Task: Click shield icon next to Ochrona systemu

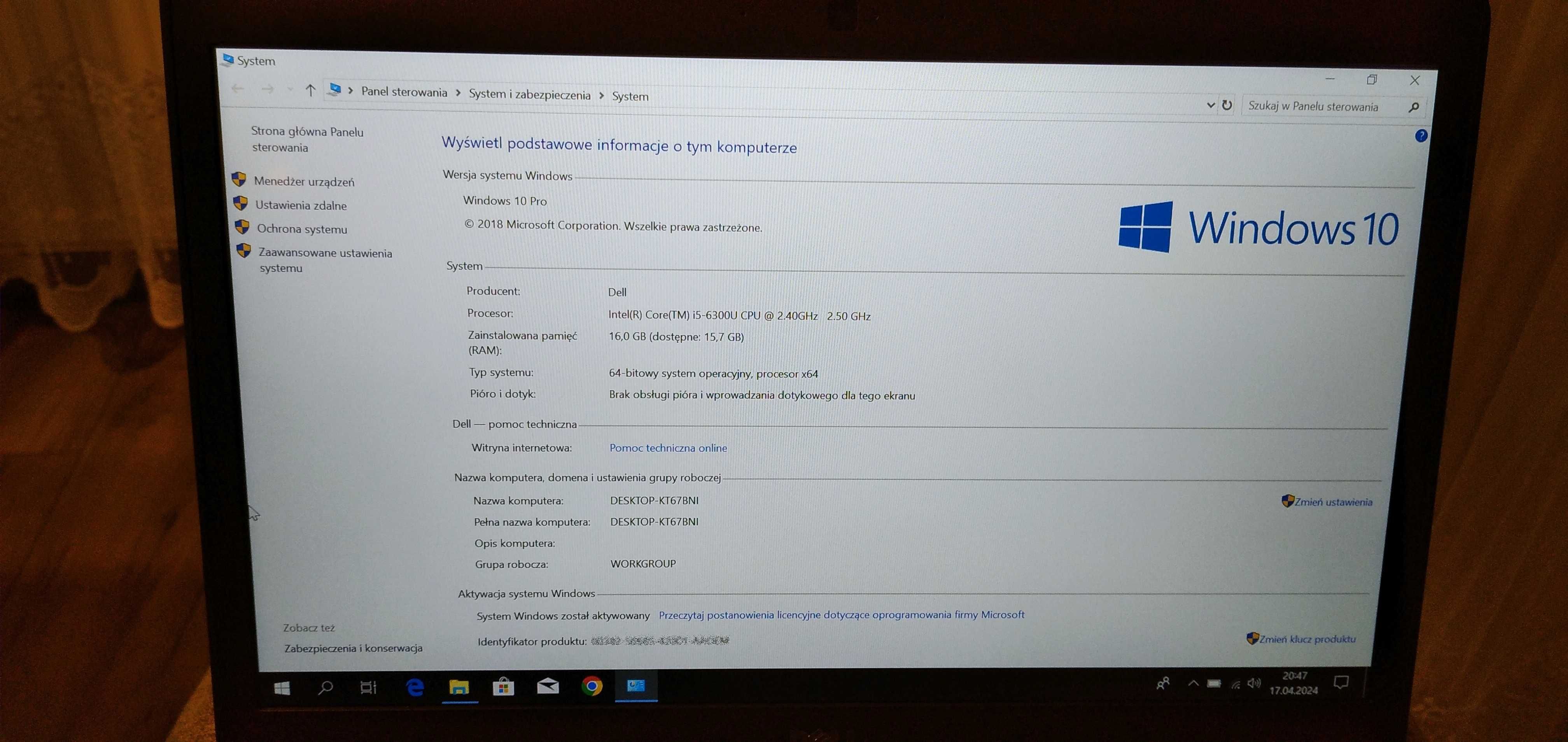Action: pos(241,227)
